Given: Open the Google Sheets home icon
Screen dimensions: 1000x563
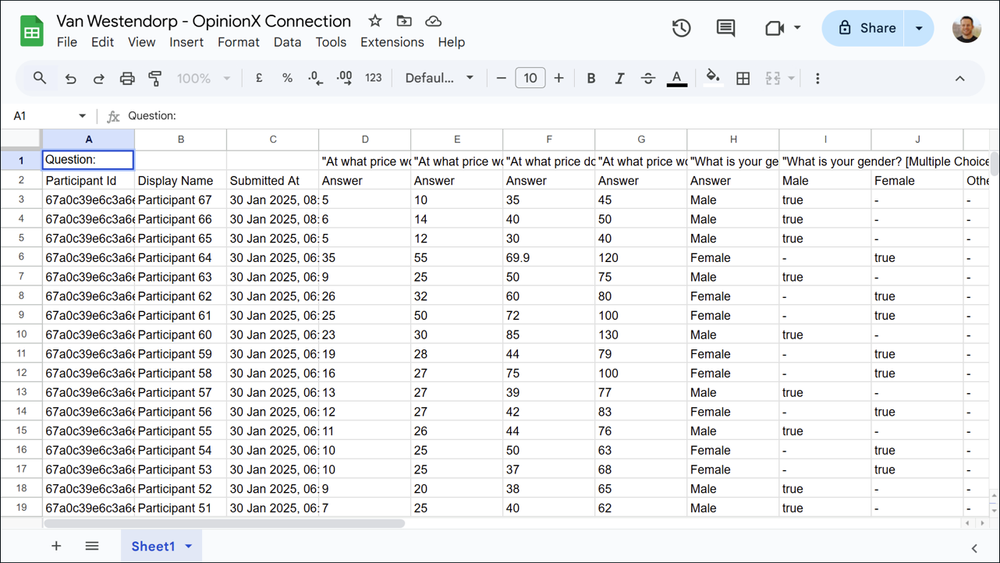Looking at the screenshot, I should click(x=31, y=31).
